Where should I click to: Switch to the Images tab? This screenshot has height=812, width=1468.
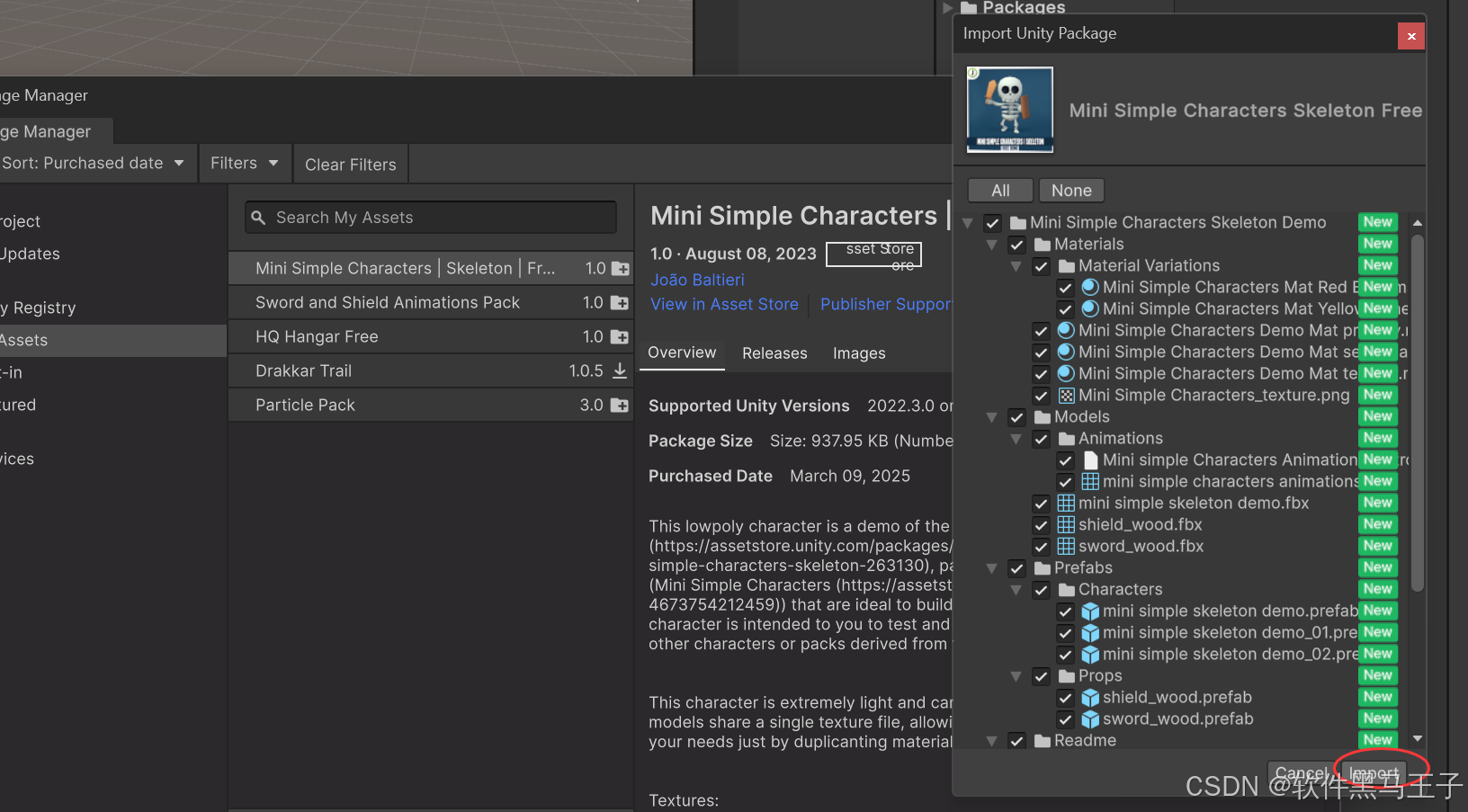point(859,353)
